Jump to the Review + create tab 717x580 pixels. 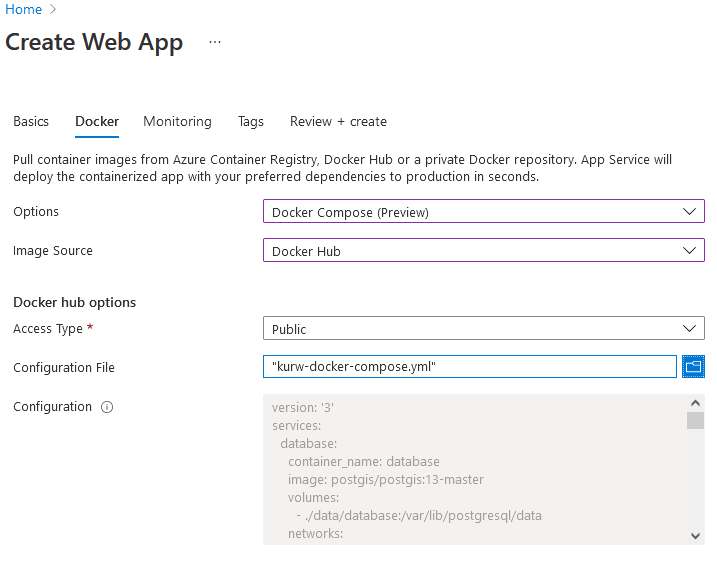tap(338, 121)
